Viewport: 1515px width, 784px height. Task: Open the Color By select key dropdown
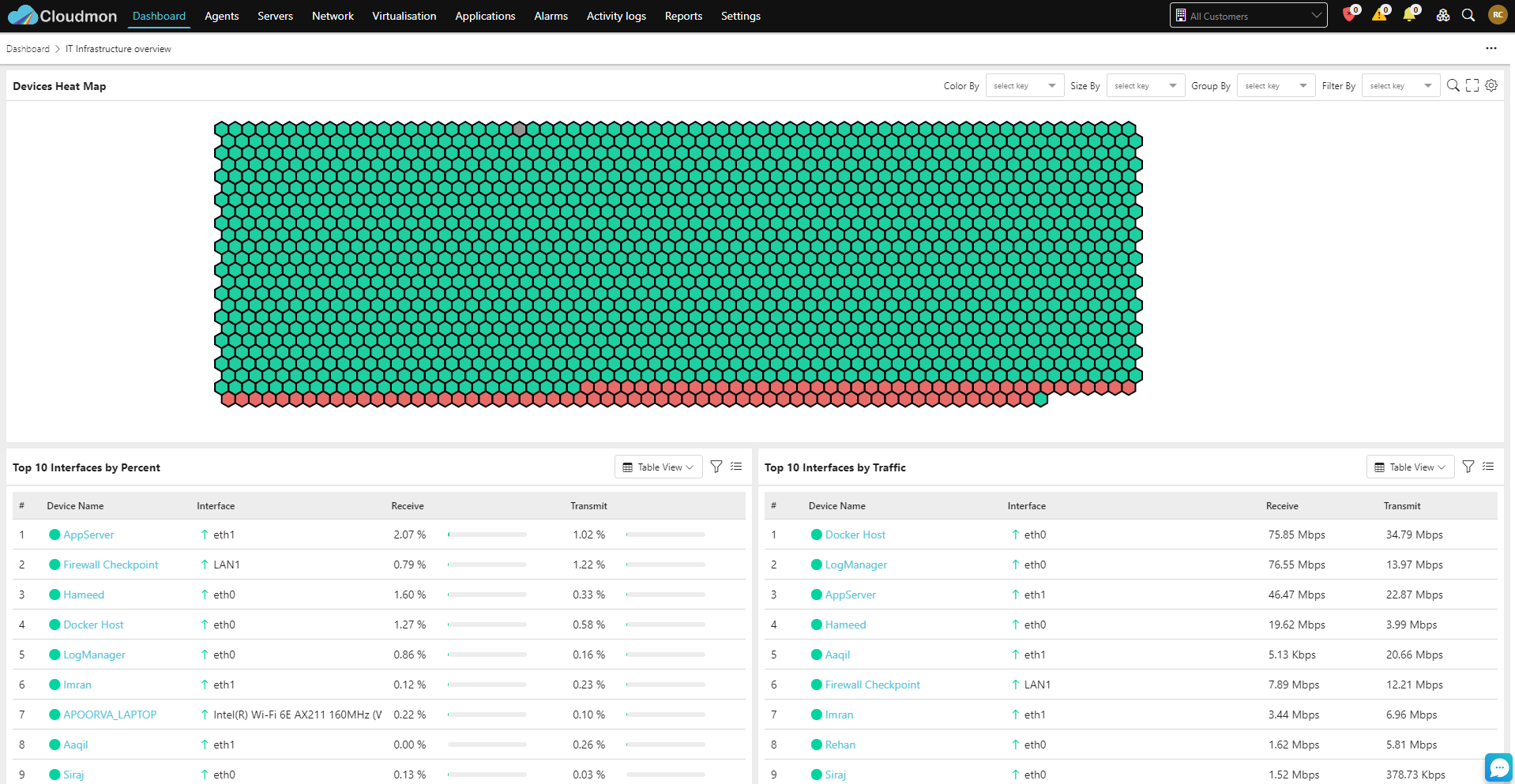(x=1024, y=85)
